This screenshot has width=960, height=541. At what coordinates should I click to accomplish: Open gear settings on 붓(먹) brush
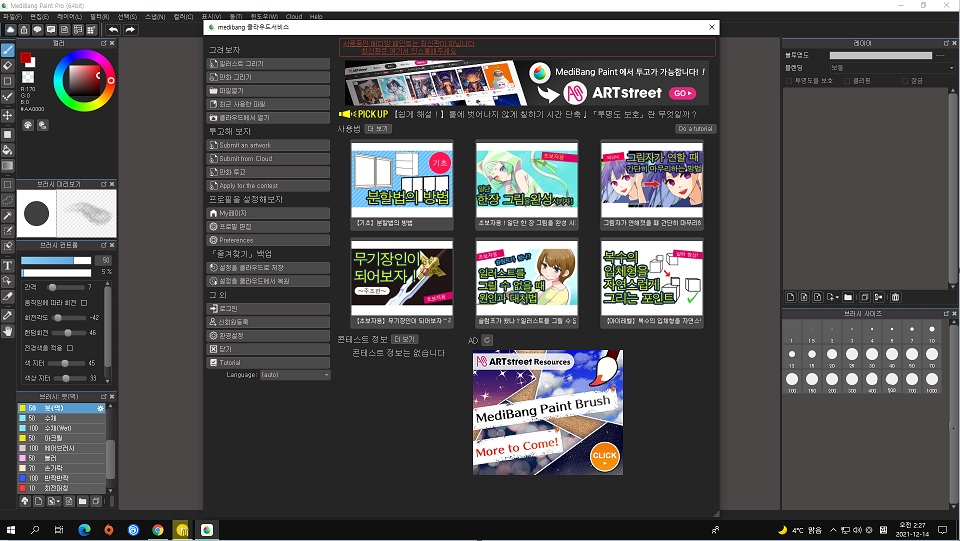(100, 408)
